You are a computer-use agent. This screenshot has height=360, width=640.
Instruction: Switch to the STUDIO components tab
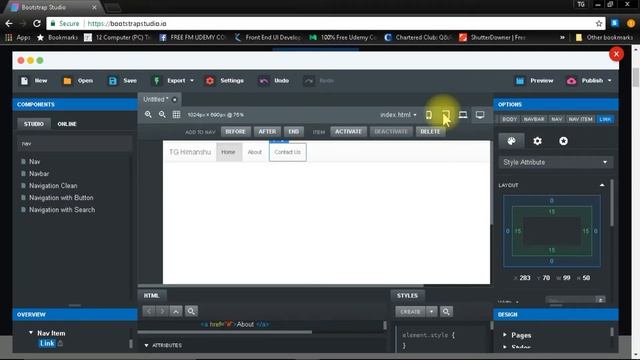click(x=33, y=124)
